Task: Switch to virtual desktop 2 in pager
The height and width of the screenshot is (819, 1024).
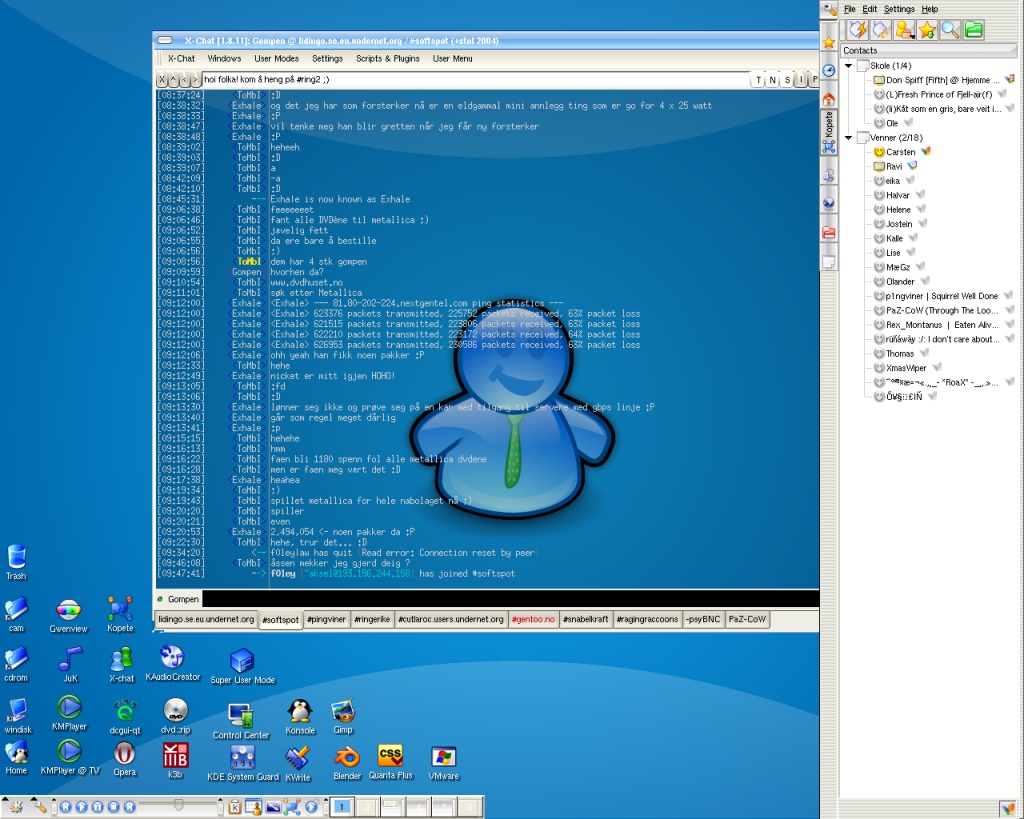Action: 367,807
